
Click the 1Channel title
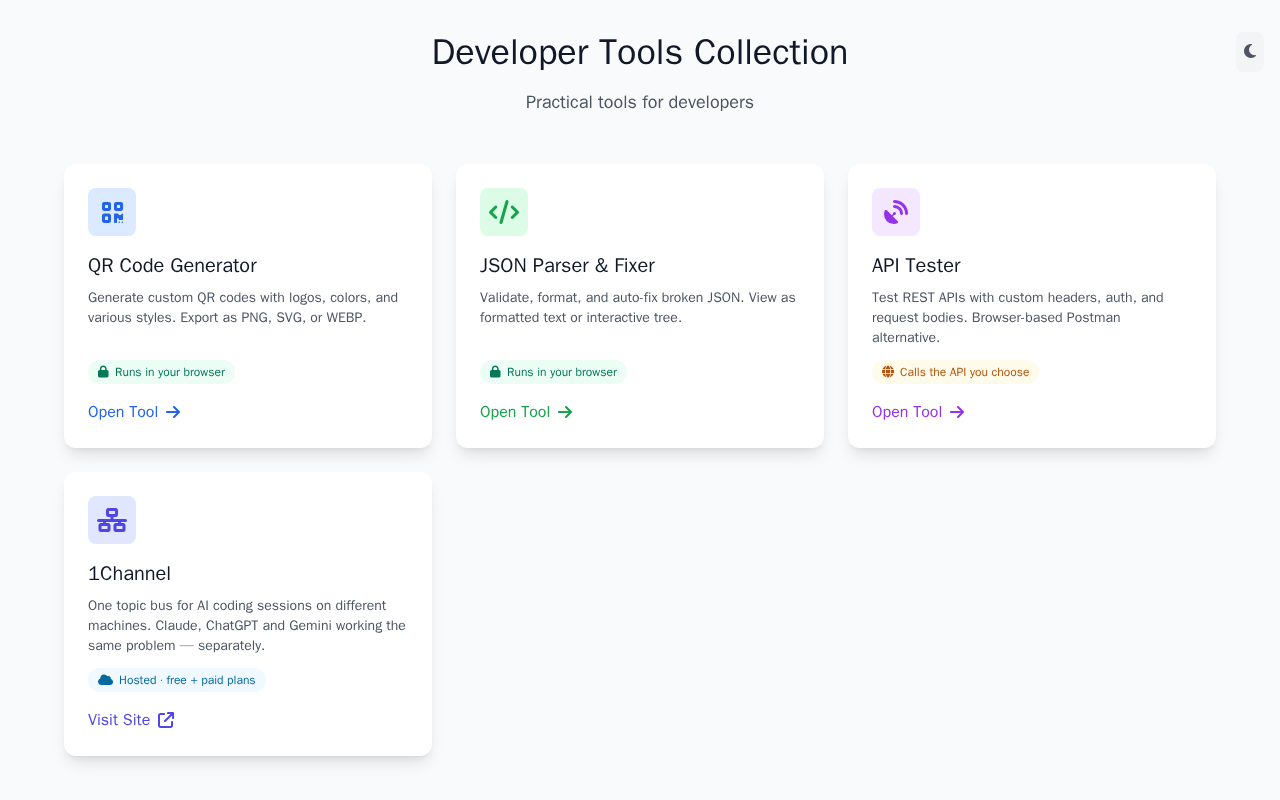[x=129, y=573]
